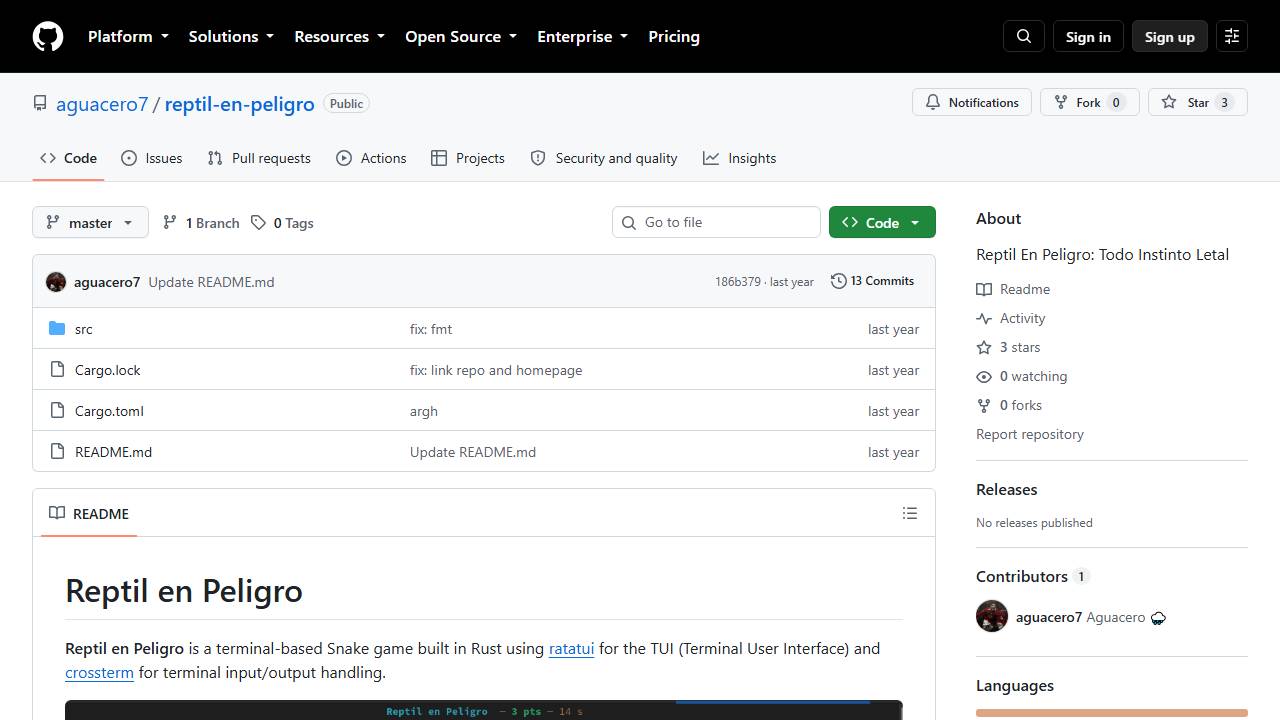Click the eye icon beside 0 watching
The height and width of the screenshot is (720, 1280).
click(984, 376)
